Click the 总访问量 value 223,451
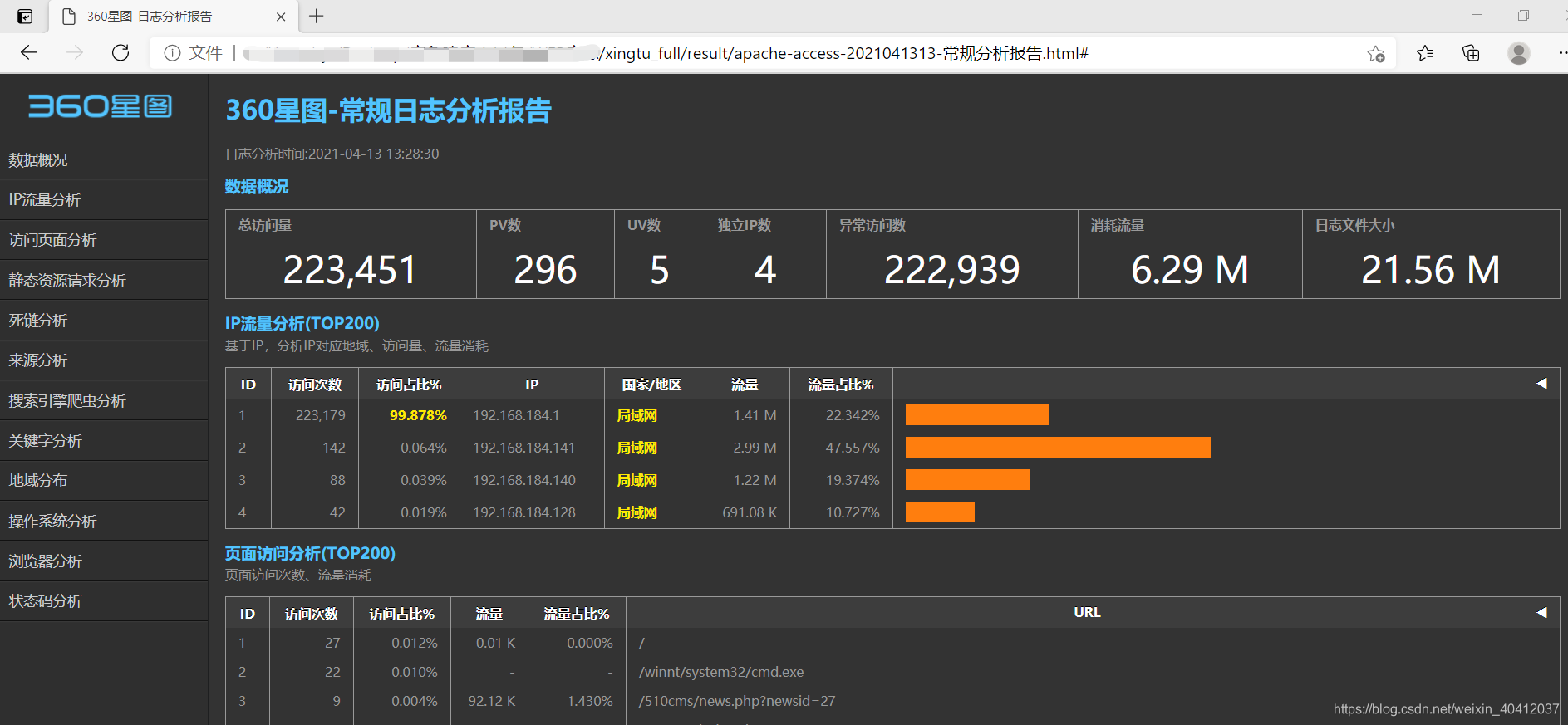Screen dimensions: 1568x725 tap(350, 270)
